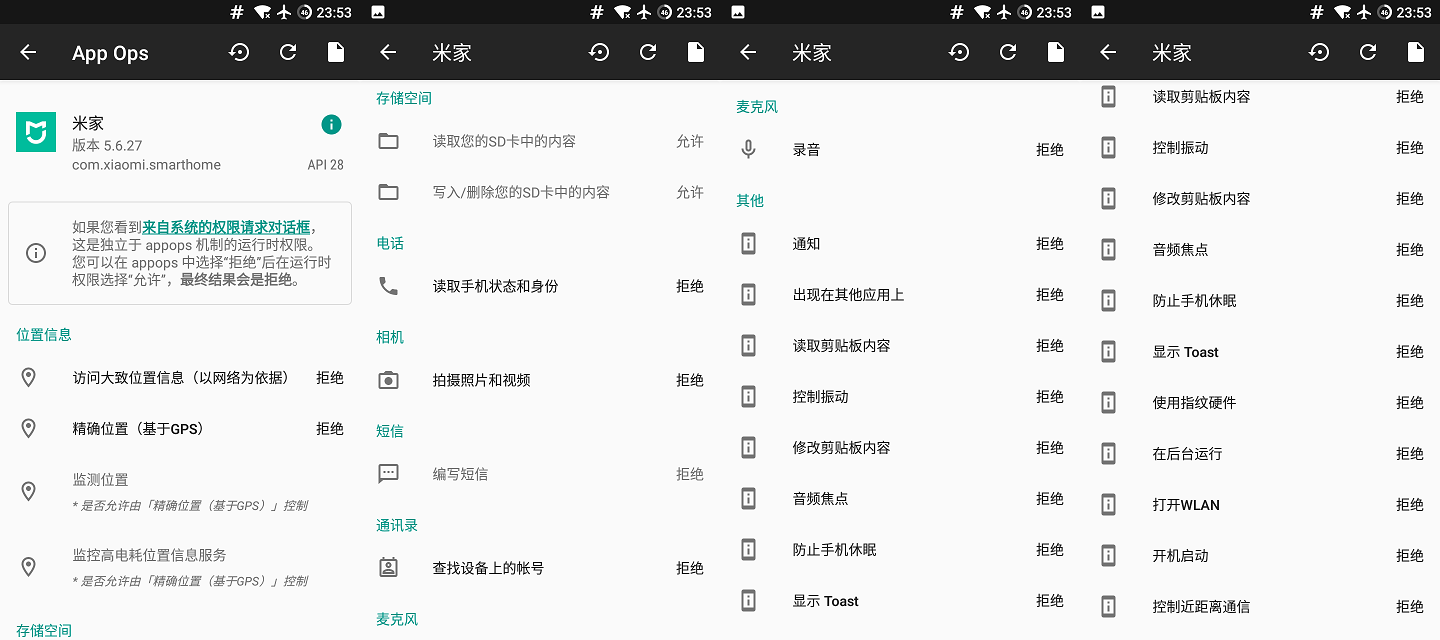This screenshot has height=640, width=1440.
Task: Select the 在后台运行 label
Action: [1187, 453]
